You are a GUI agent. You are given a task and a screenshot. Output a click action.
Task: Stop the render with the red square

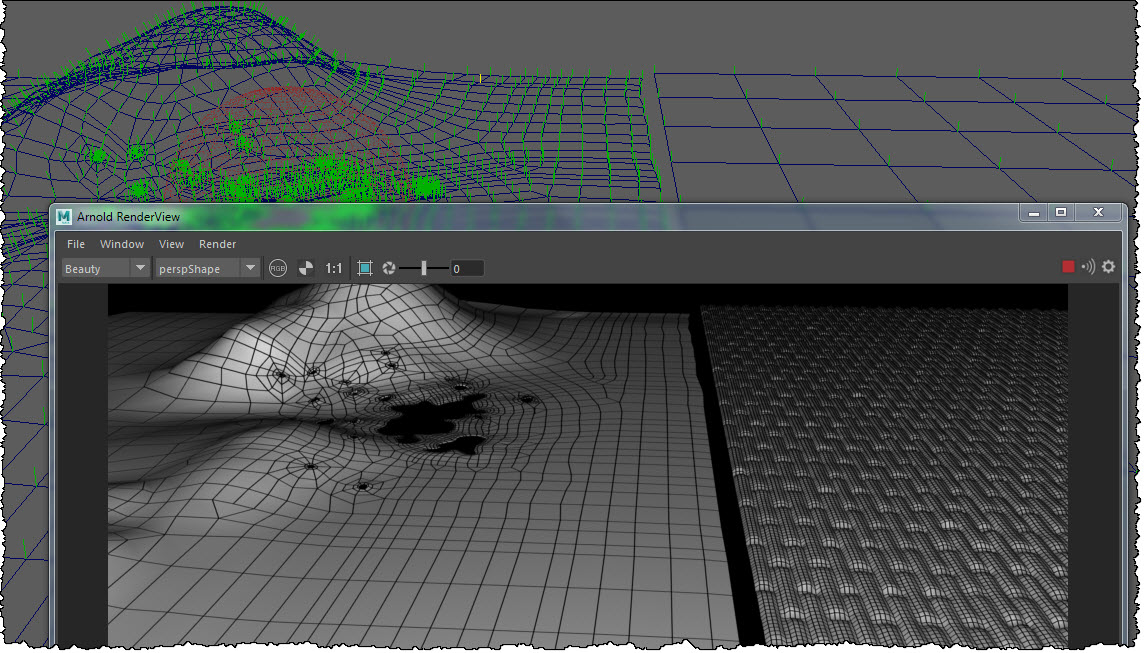pos(1068,267)
